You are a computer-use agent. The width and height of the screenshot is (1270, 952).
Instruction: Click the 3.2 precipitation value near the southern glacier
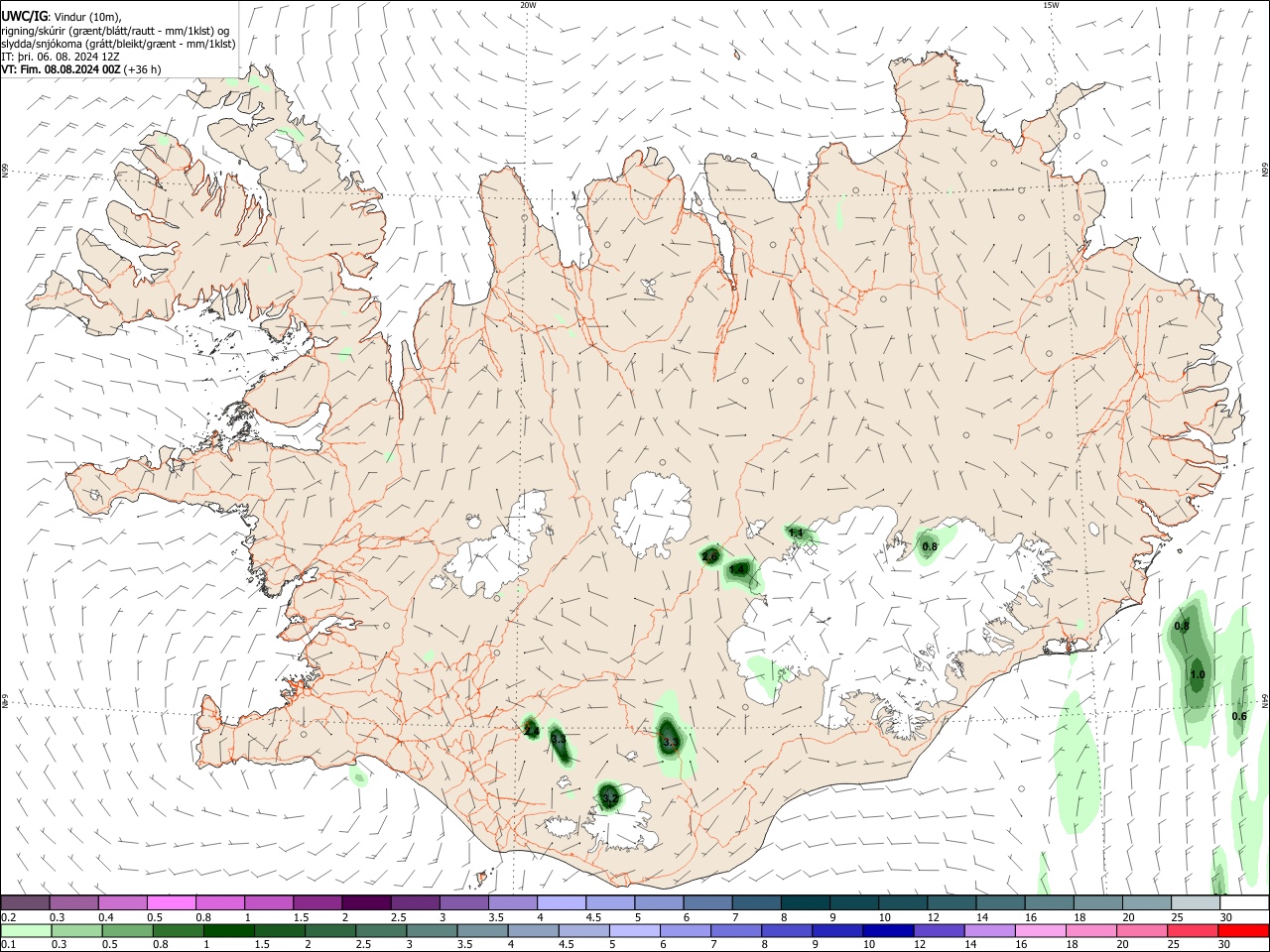[x=609, y=797]
